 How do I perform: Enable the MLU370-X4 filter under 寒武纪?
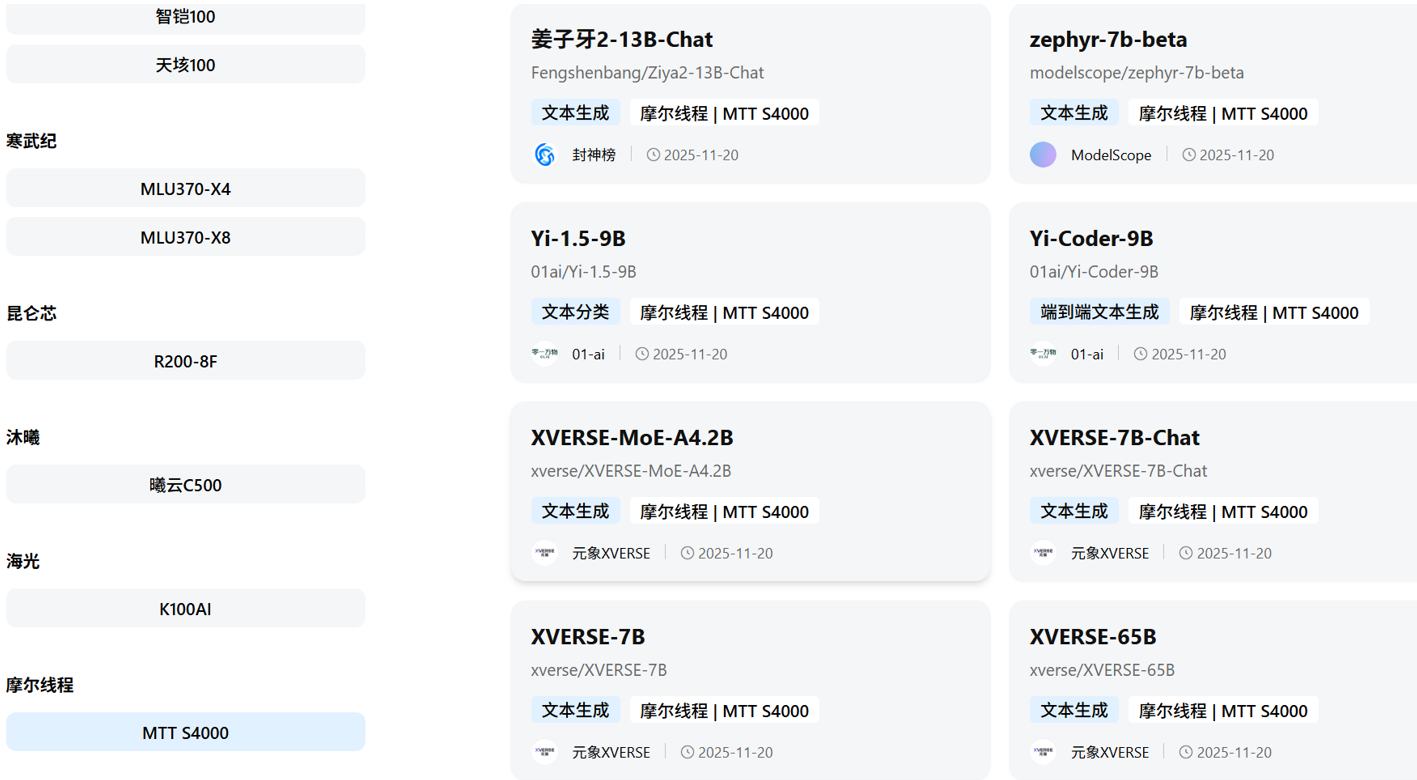point(186,189)
